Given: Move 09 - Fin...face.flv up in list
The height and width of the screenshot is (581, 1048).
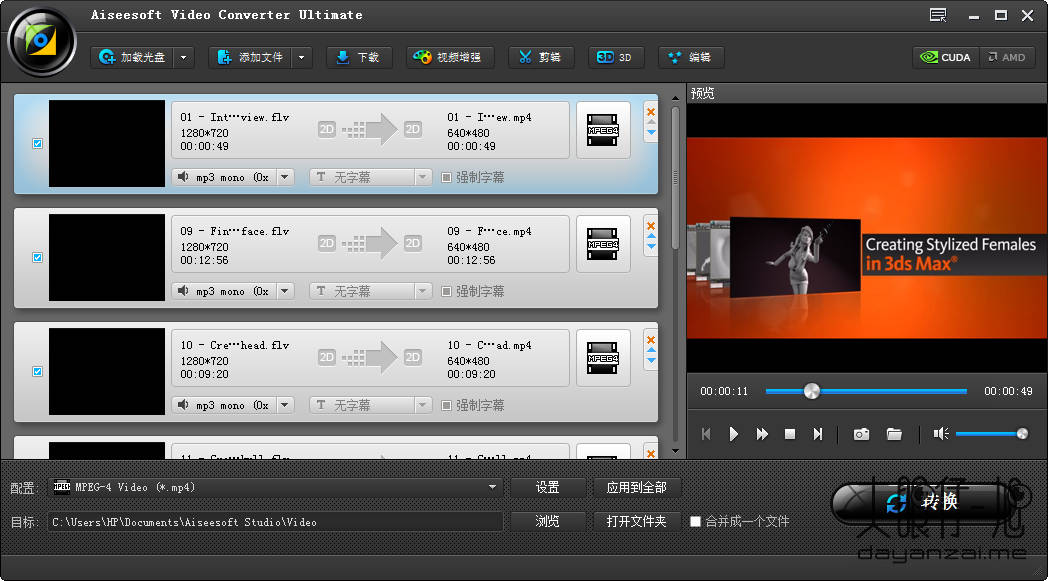Looking at the screenshot, I should [651, 236].
